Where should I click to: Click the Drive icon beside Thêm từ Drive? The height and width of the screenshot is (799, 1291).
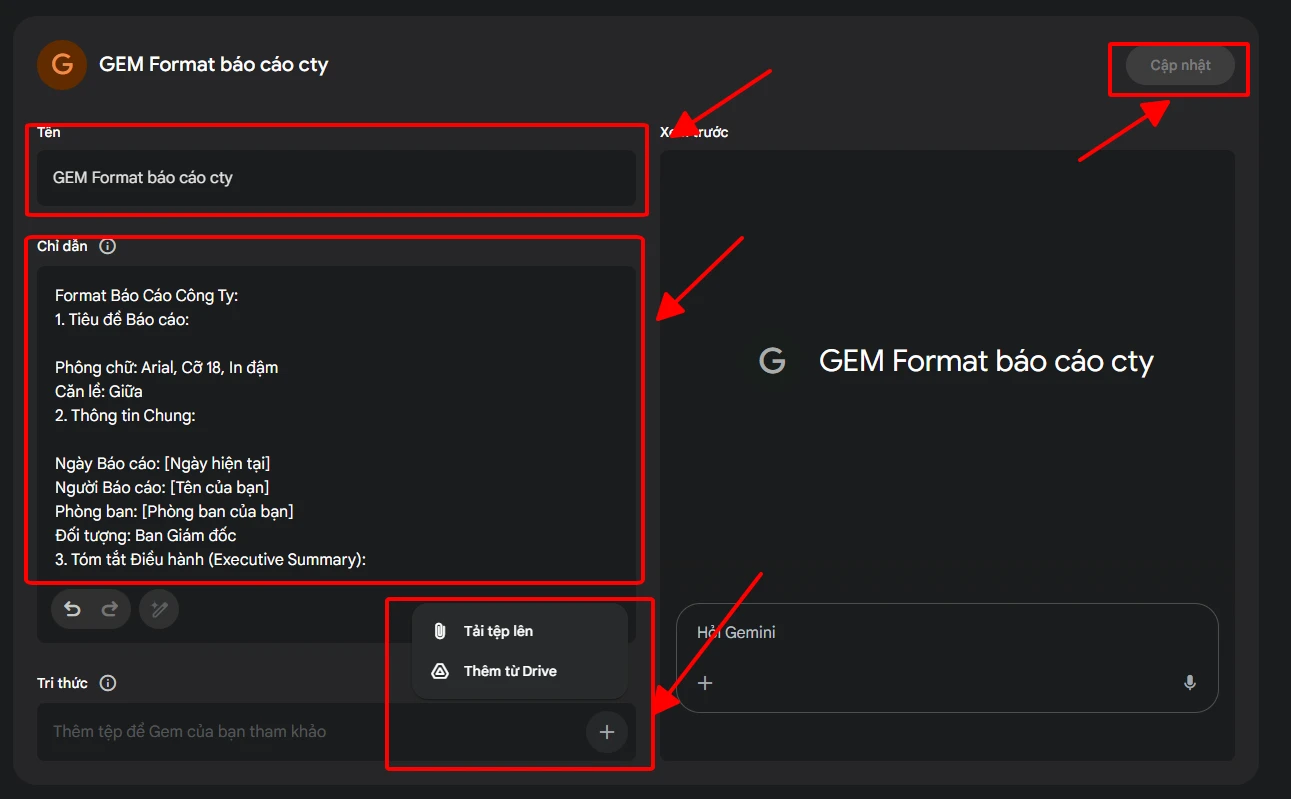point(439,671)
